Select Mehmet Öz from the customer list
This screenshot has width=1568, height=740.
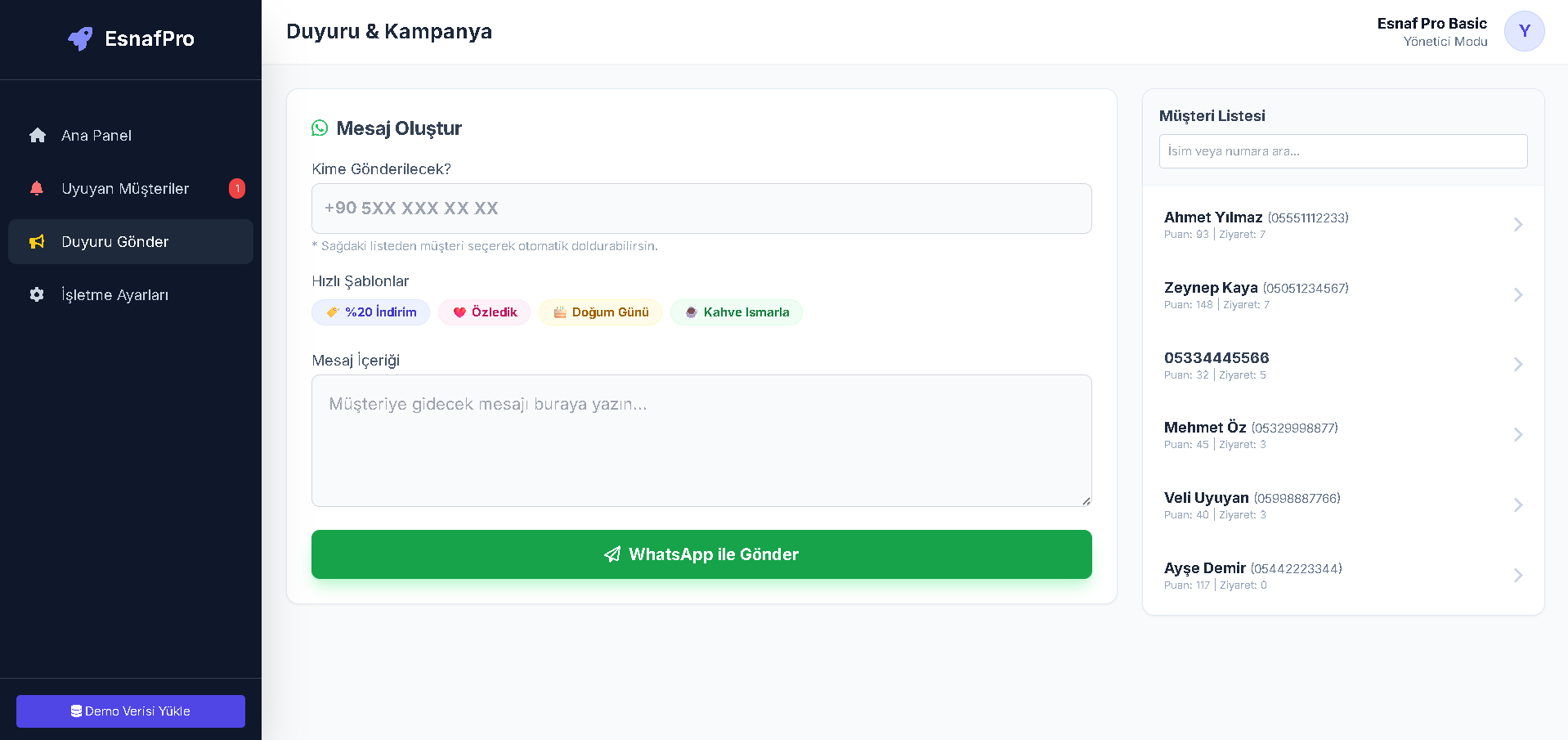(x=1251, y=434)
